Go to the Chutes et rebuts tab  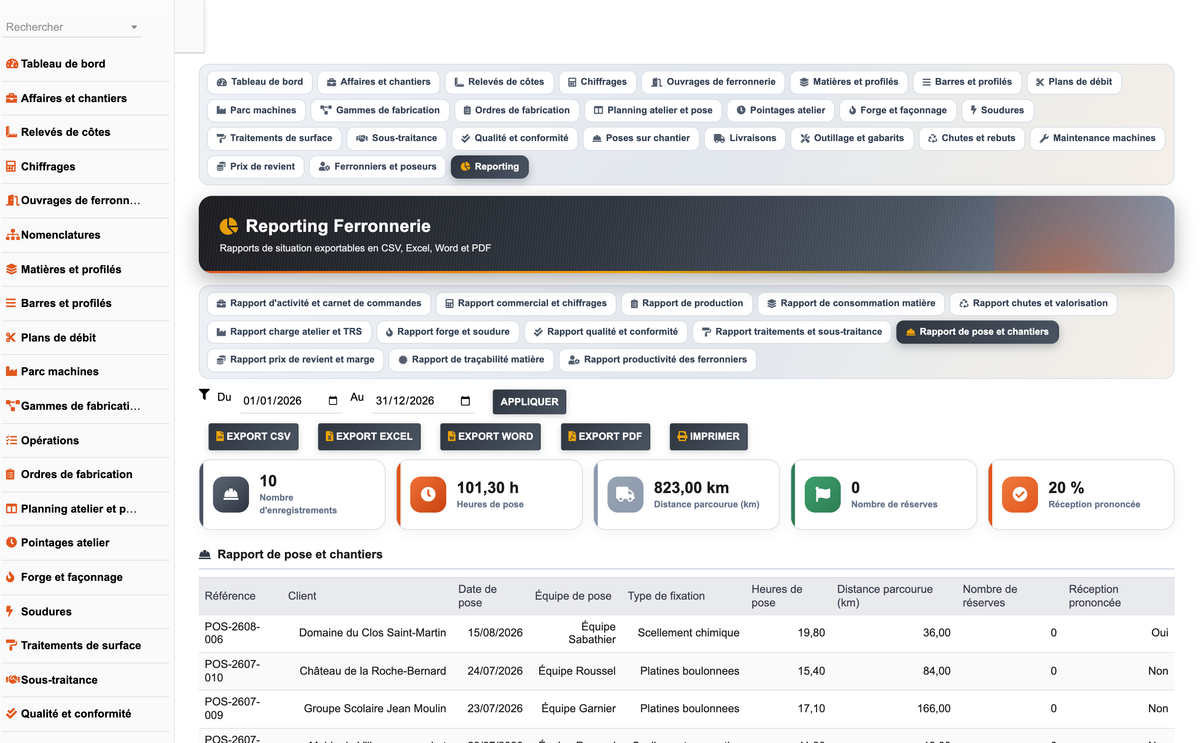[x=971, y=138]
